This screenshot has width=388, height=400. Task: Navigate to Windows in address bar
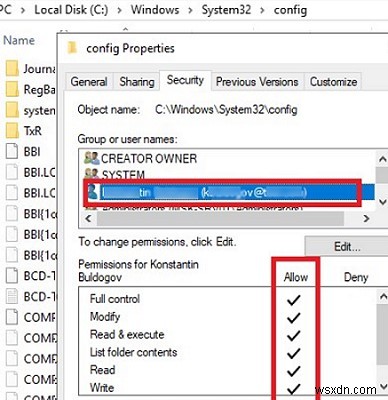point(155,10)
